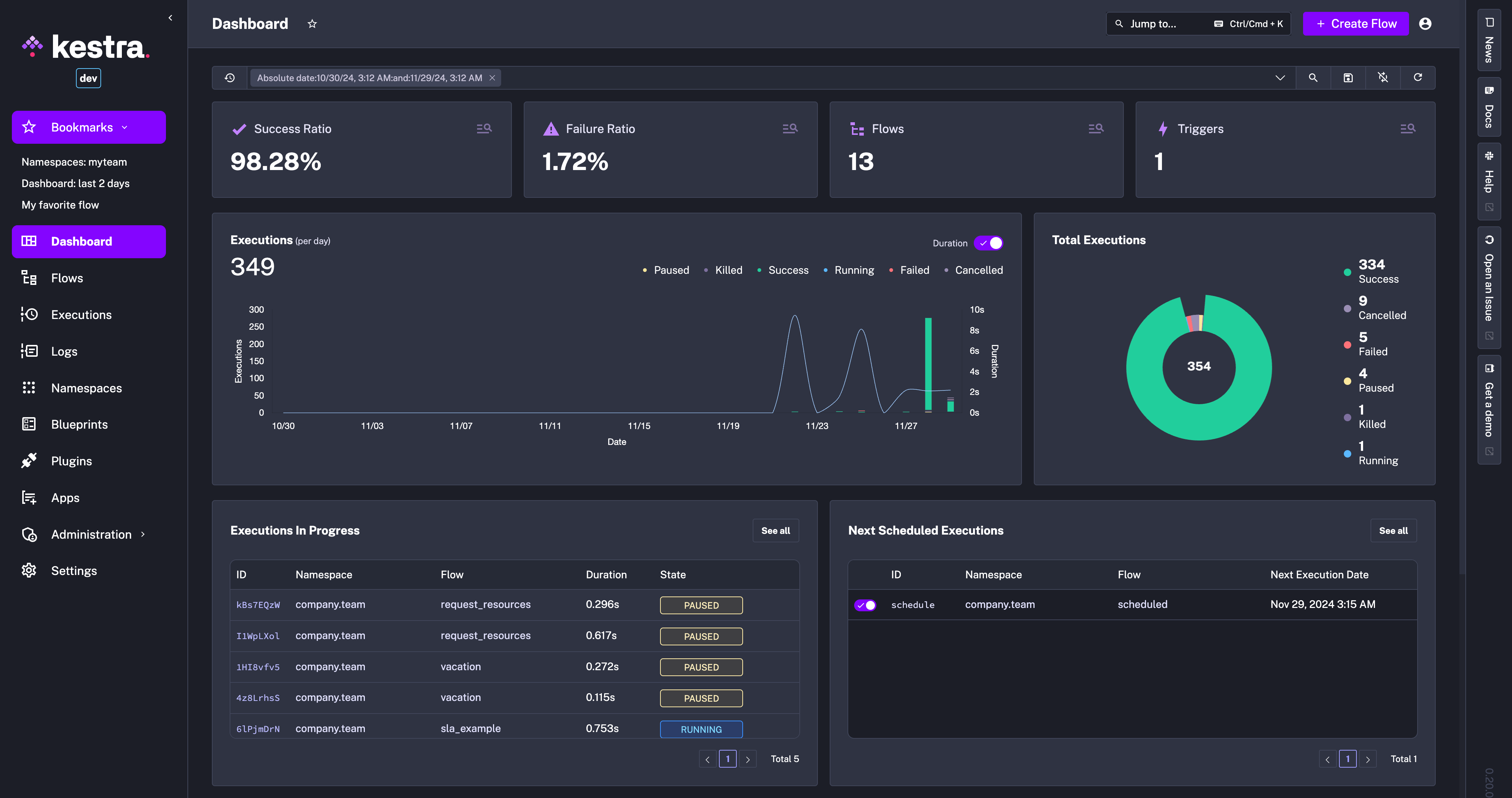Toggle the Duration switch on chart
The image size is (1512, 798).
click(989, 243)
